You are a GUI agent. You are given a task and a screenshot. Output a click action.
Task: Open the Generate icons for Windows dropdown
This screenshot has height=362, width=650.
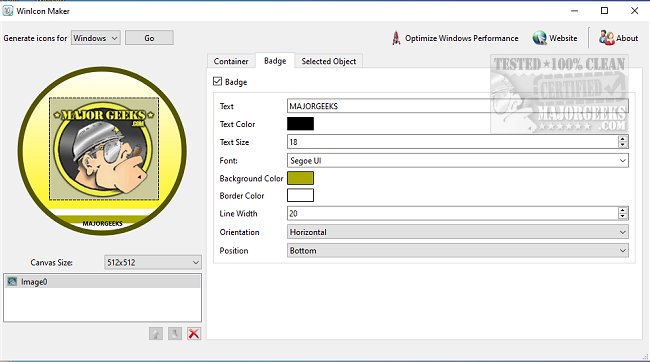point(96,38)
